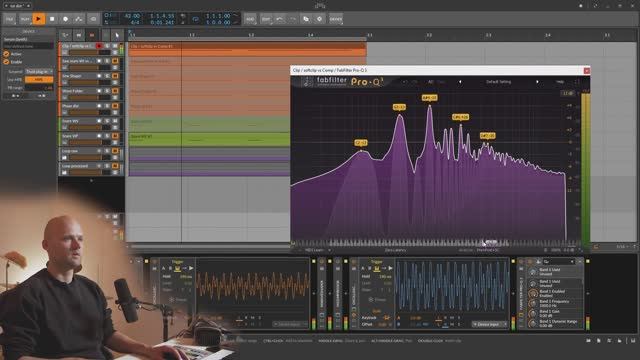Screen dimensions: 640x360
Task: Select the Snare WF #1 clip in arranger
Action: 209,139
